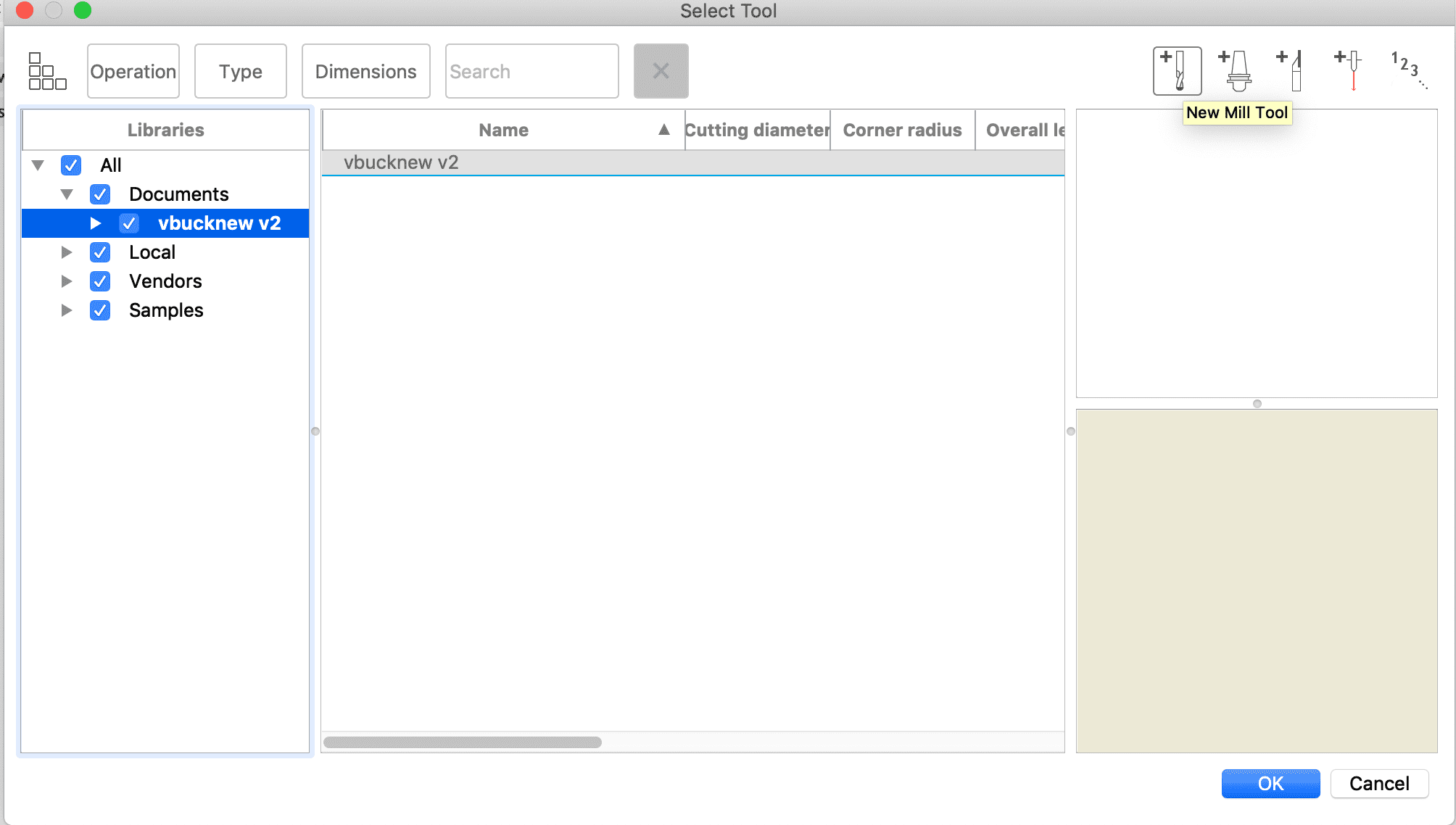Collapse the Documents tree node
The height and width of the screenshot is (825, 1456).
click(67, 194)
